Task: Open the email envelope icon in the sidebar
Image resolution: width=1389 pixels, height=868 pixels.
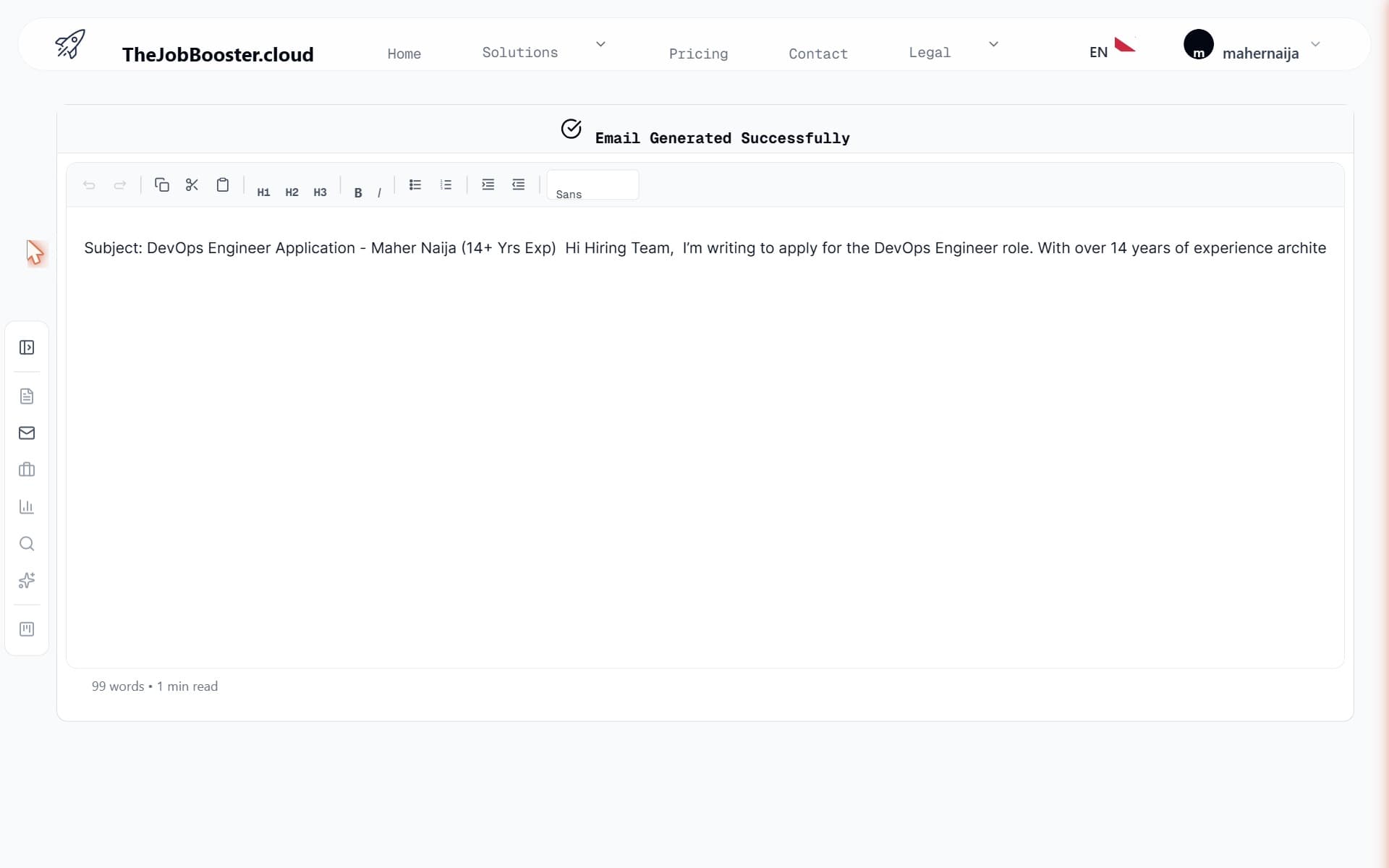Action: pyautogui.click(x=27, y=433)
